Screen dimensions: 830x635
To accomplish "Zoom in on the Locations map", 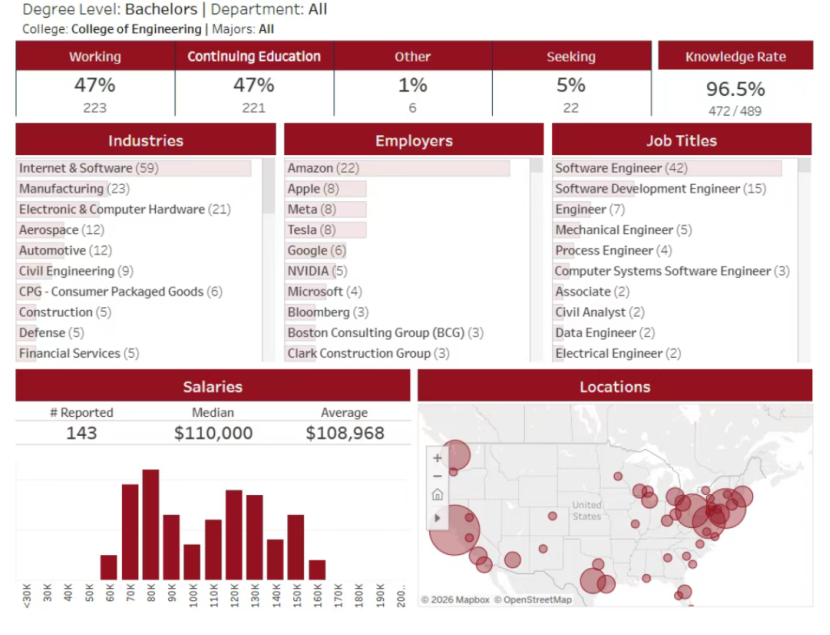I will pos(437,458).
